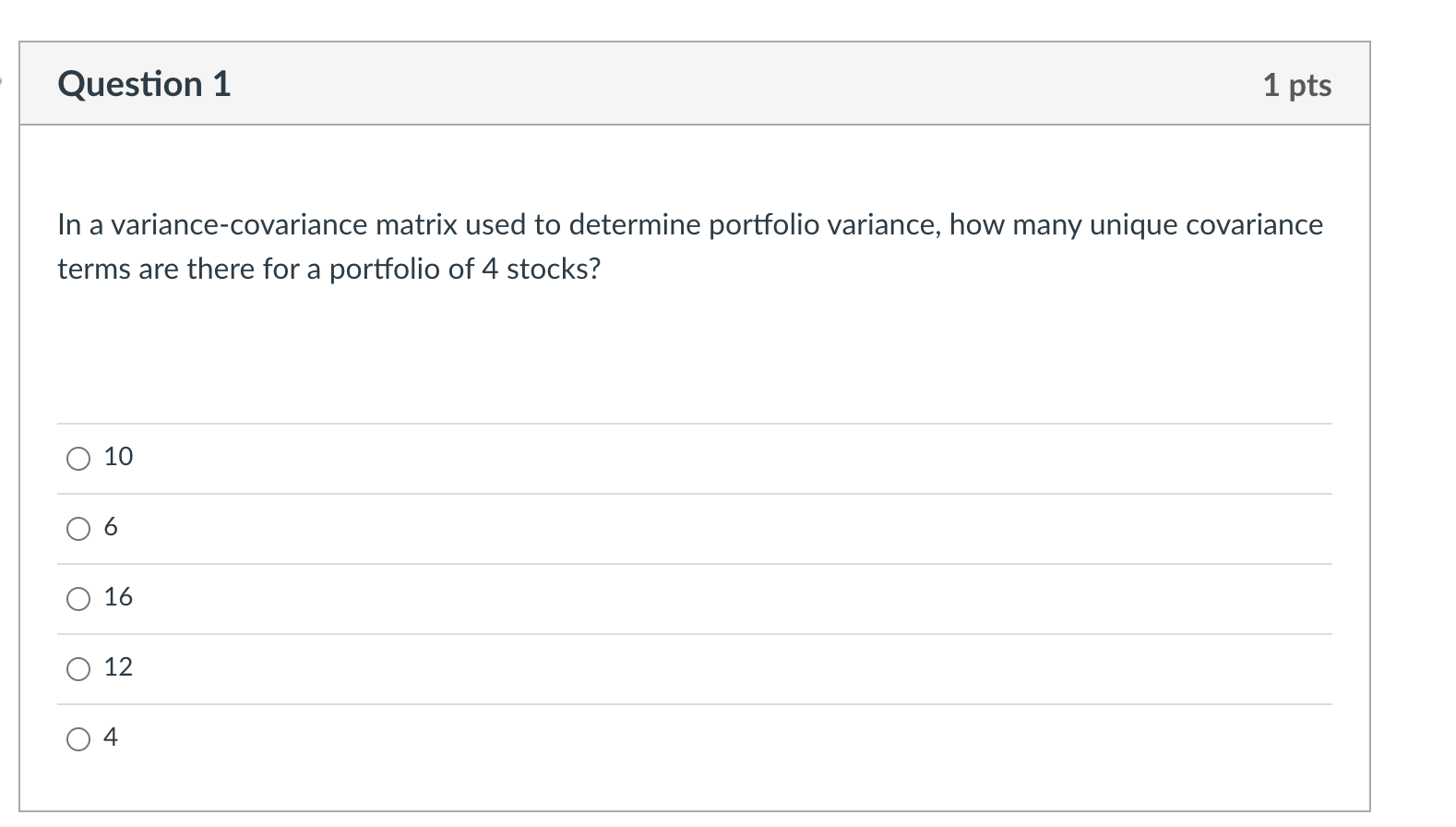Click the answer option text "12"
Viewport: 1456px width, 827px height.
[118, 667]
